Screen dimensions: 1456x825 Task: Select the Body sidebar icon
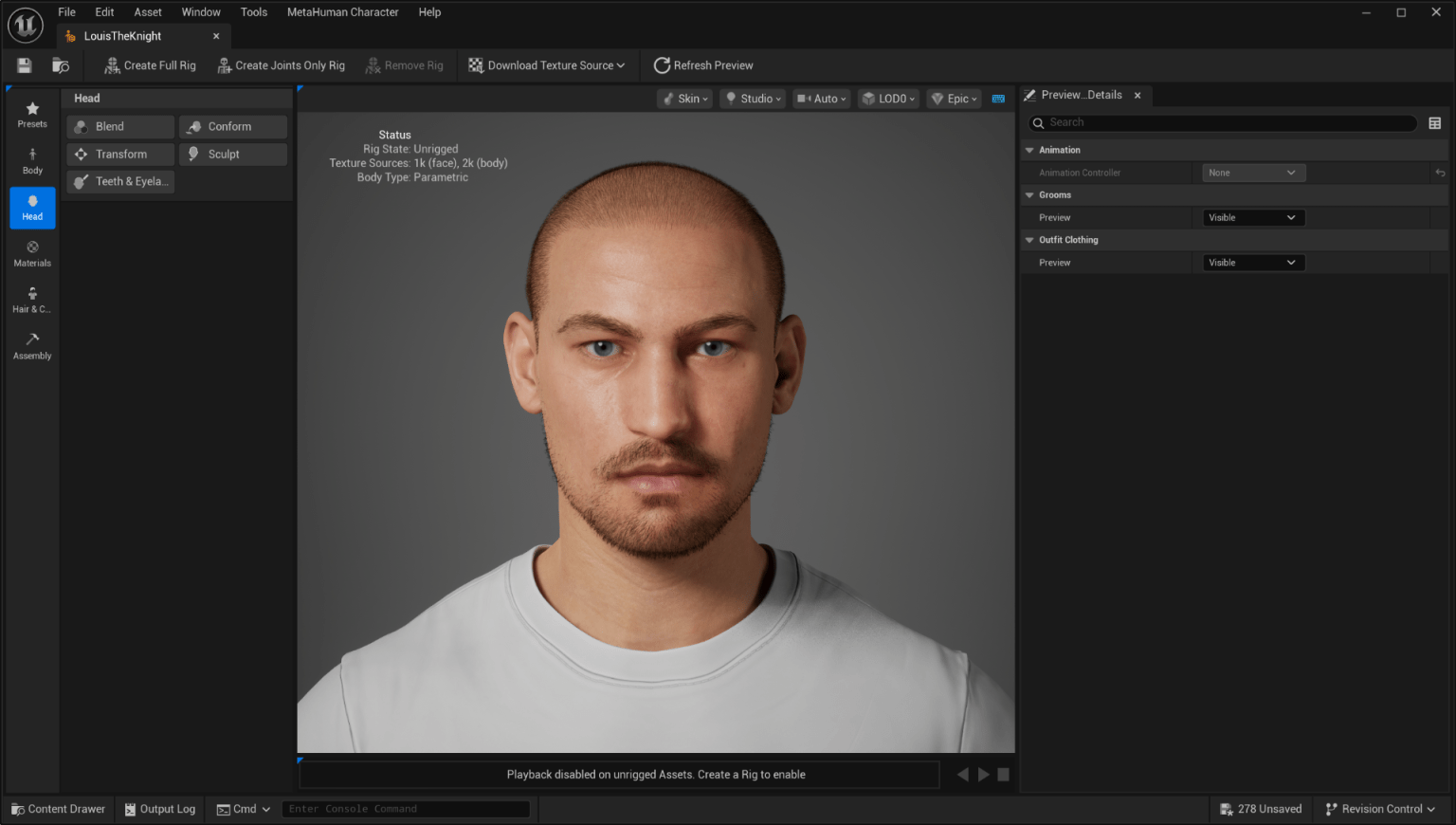(32, 161)
